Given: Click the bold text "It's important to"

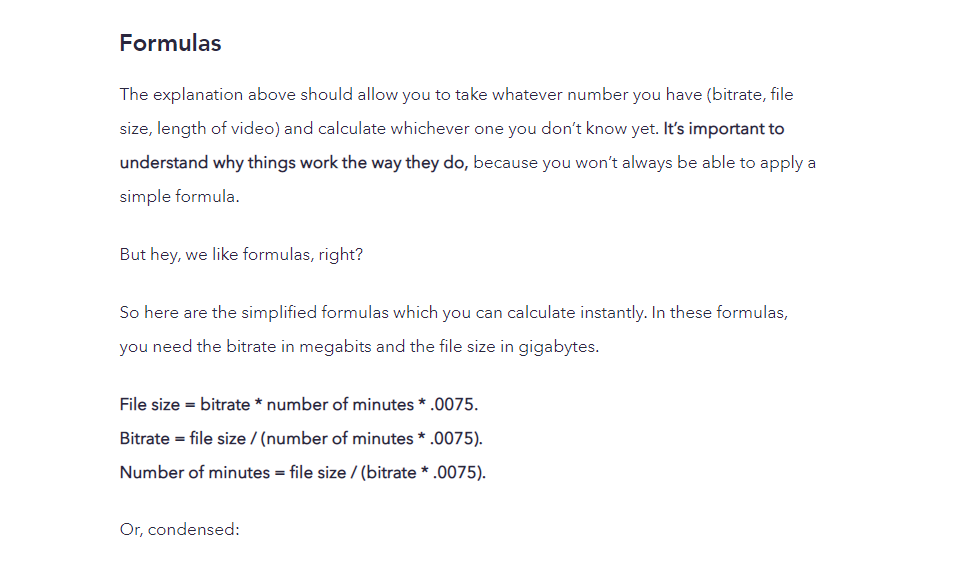Looking at the screenshot, I should pyautogui.click(x=724, y=129).
